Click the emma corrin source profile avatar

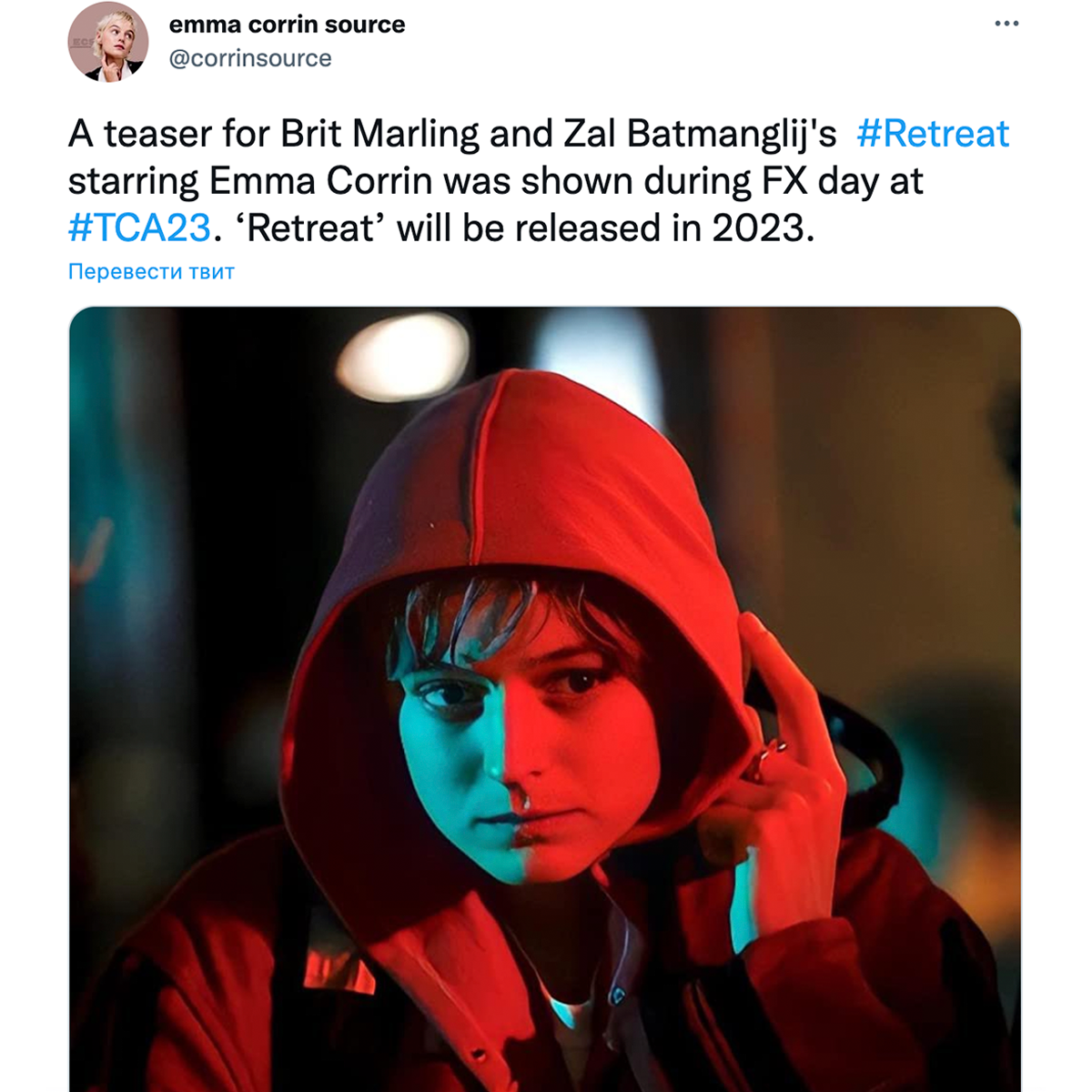click(108, 42)
